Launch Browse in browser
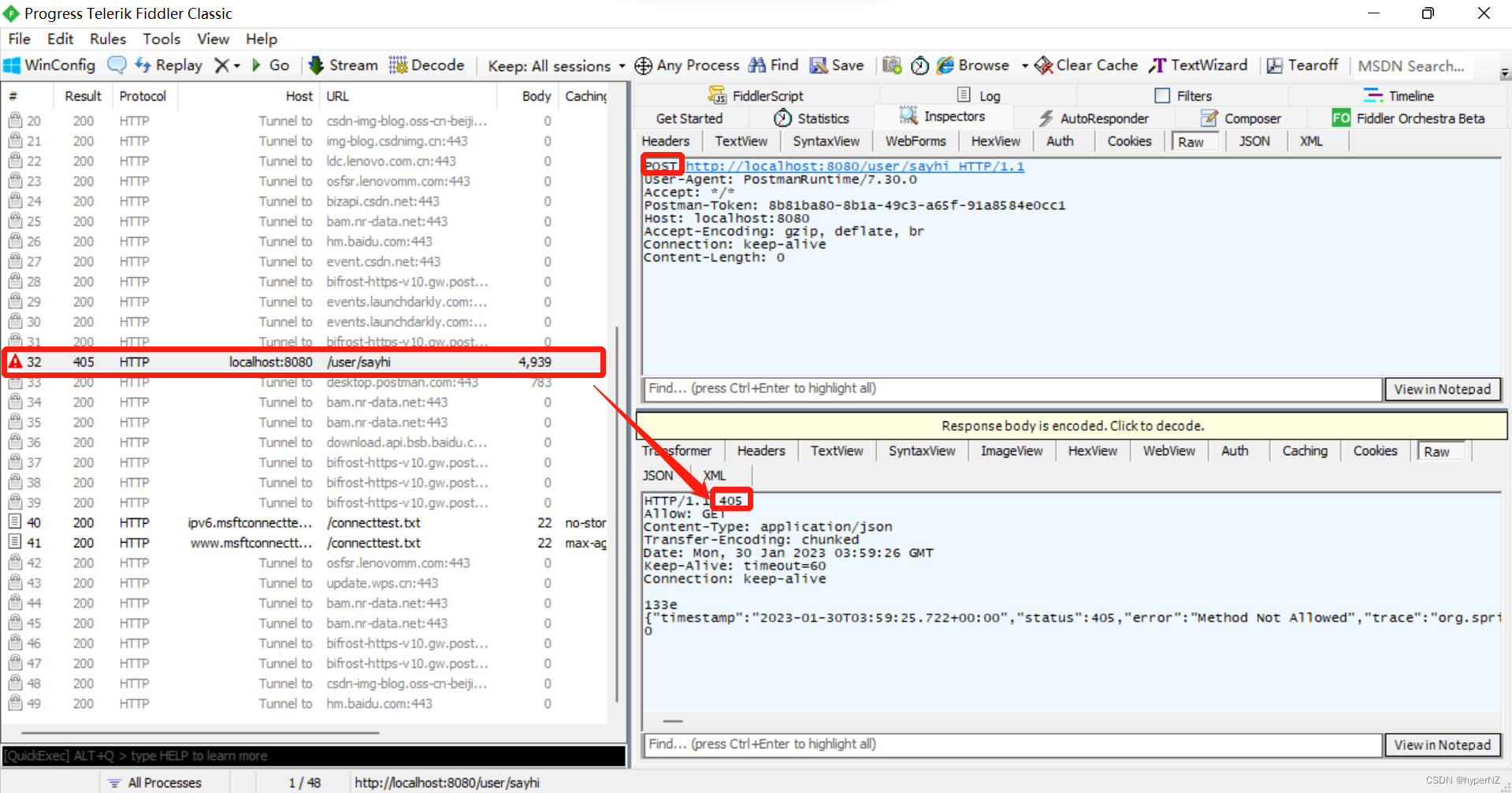This screenshot has width=1512, height=793. point(973,65)
